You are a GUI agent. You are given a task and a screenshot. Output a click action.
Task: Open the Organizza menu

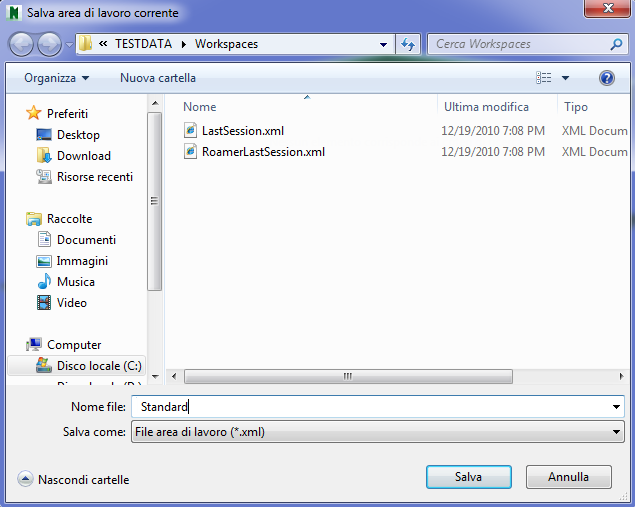(x=56, y=78)
